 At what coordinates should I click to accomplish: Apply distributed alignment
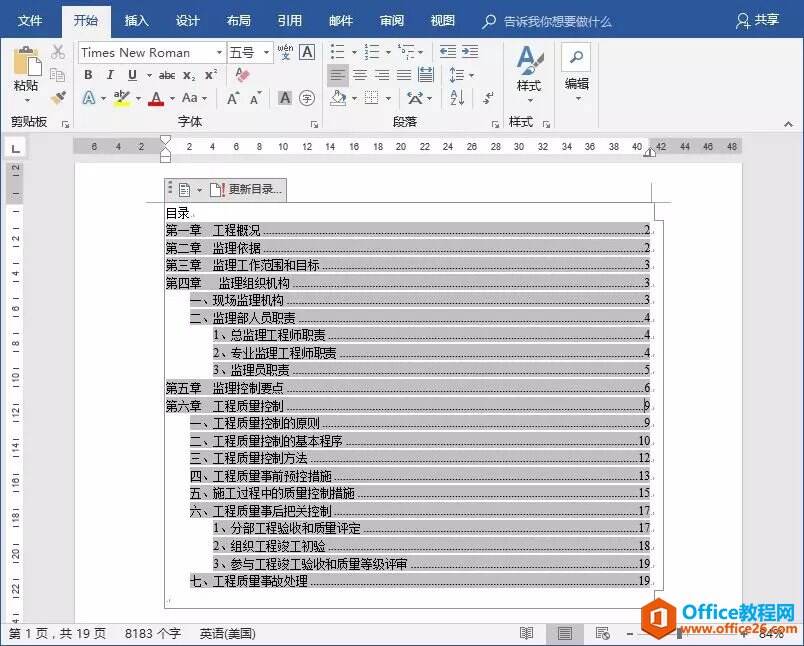tap(426, 75)
